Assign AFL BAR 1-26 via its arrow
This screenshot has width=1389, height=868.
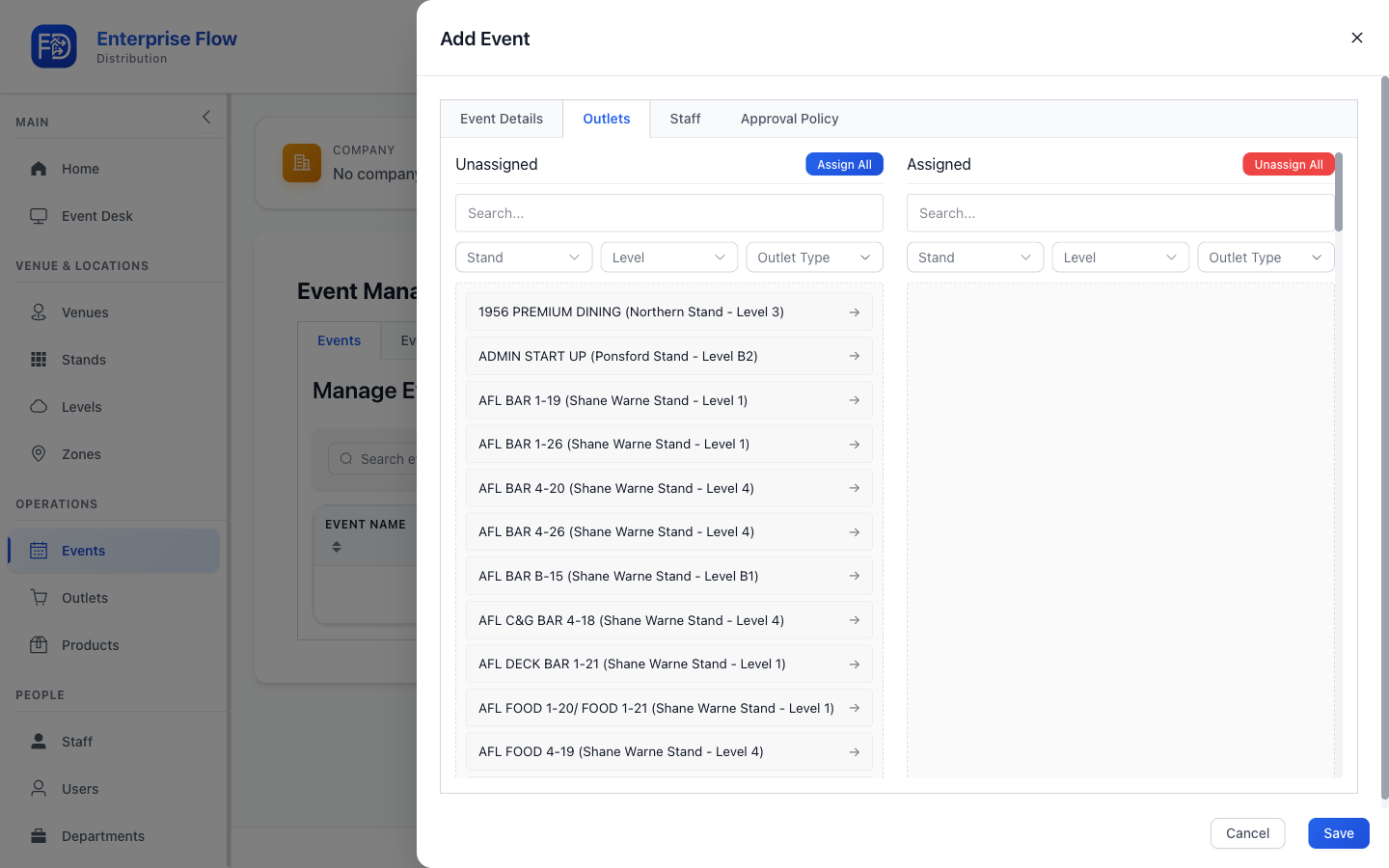855,445
